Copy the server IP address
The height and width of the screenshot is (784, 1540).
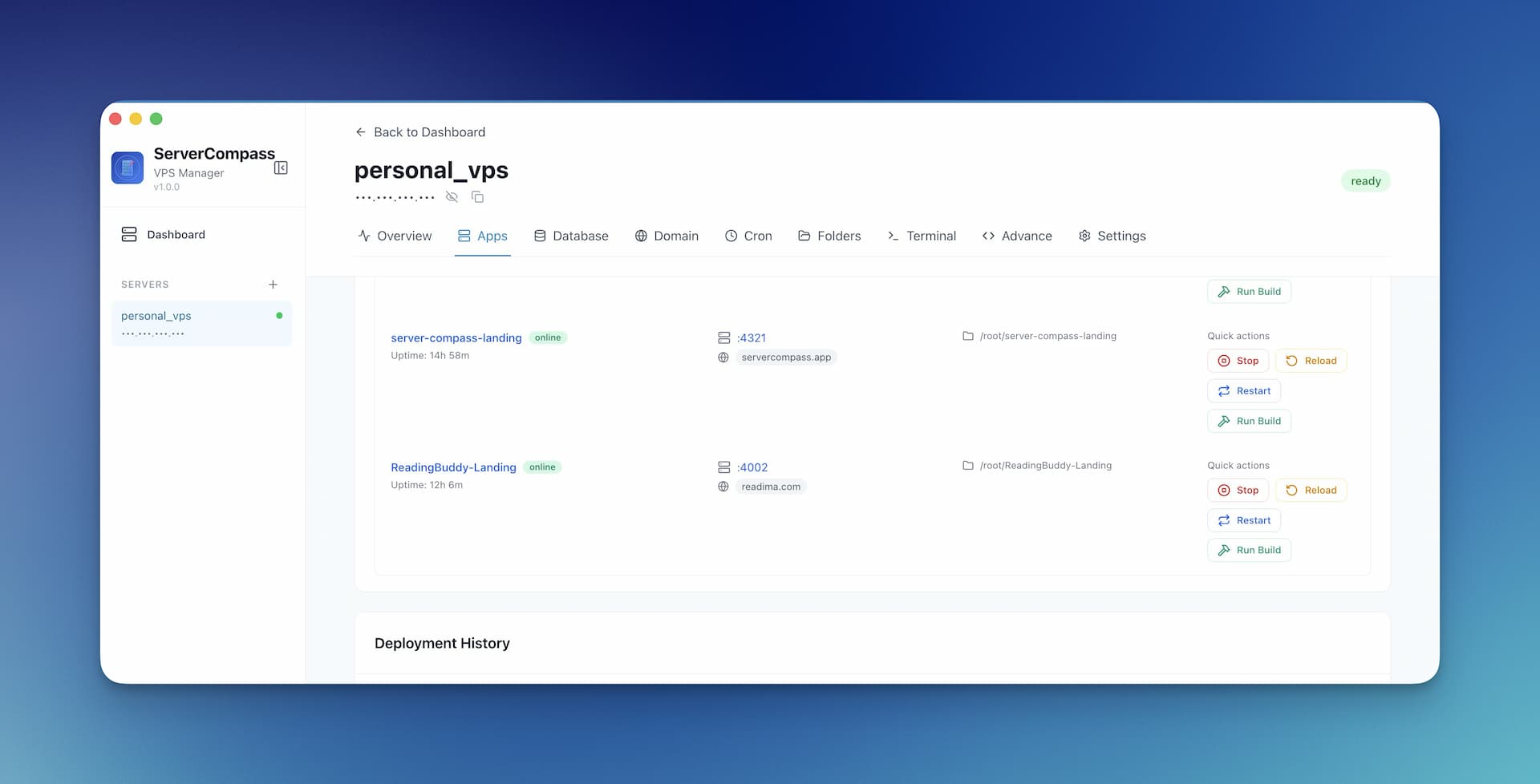point(477,196)
